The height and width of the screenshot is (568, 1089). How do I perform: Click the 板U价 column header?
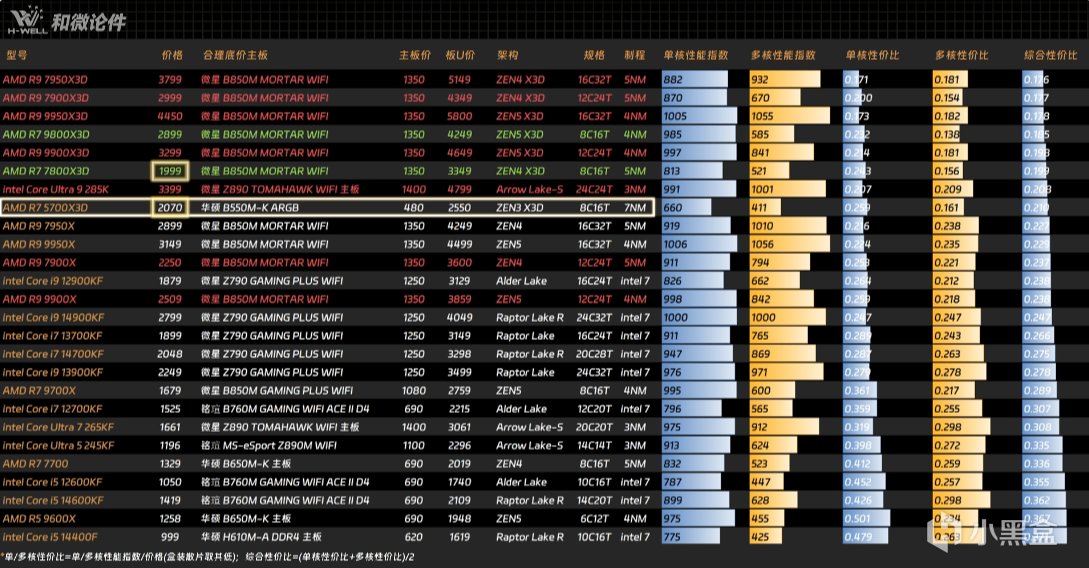coord(460,55)
